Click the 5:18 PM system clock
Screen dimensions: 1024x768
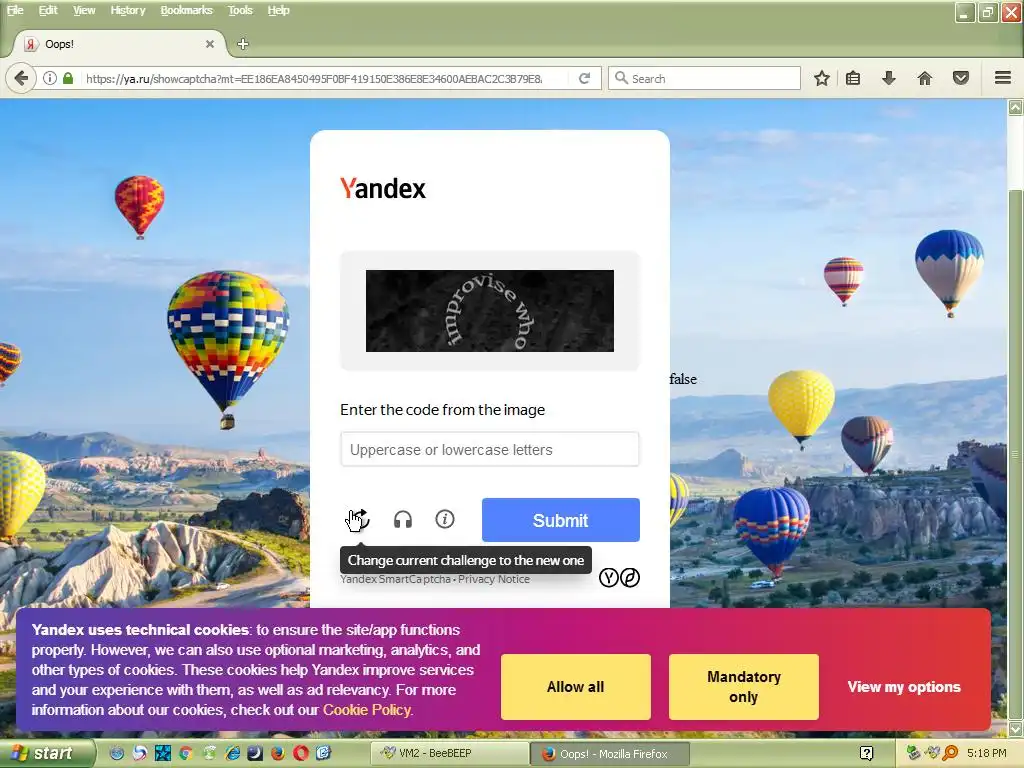(x=987, y=754)
